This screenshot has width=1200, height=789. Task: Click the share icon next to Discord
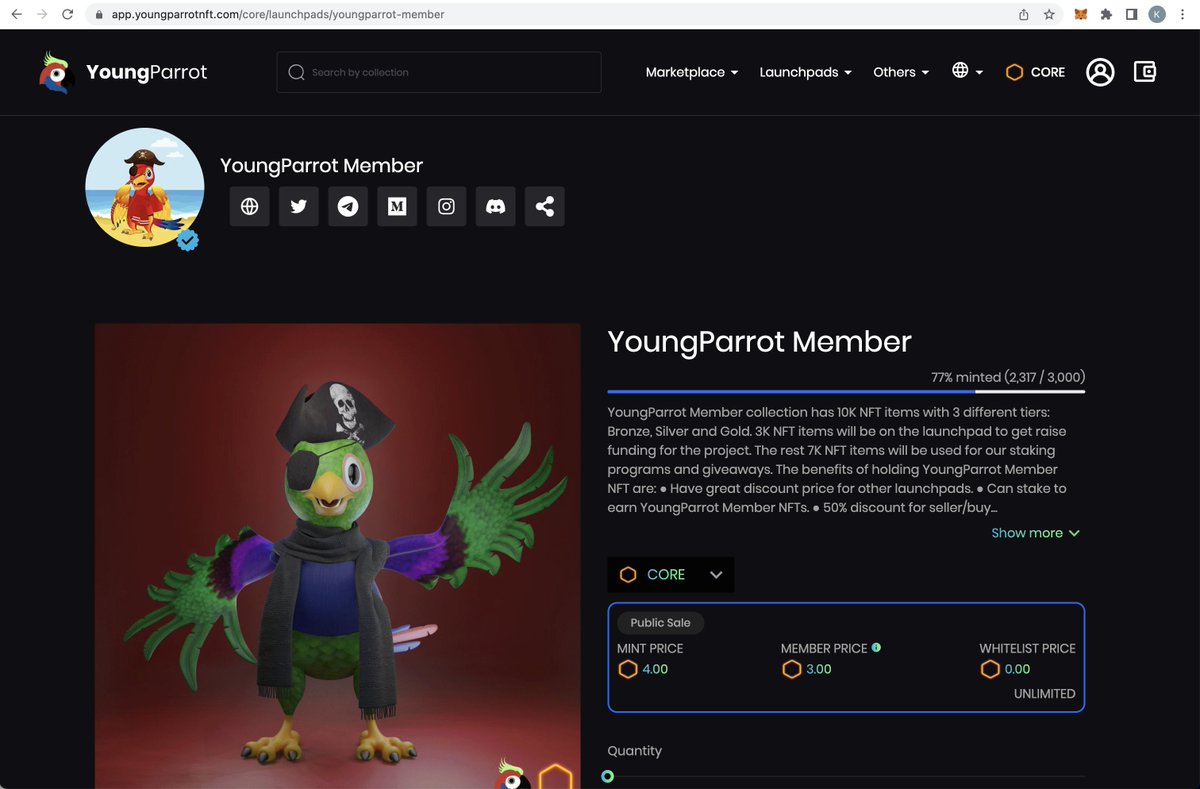(544, 206)
